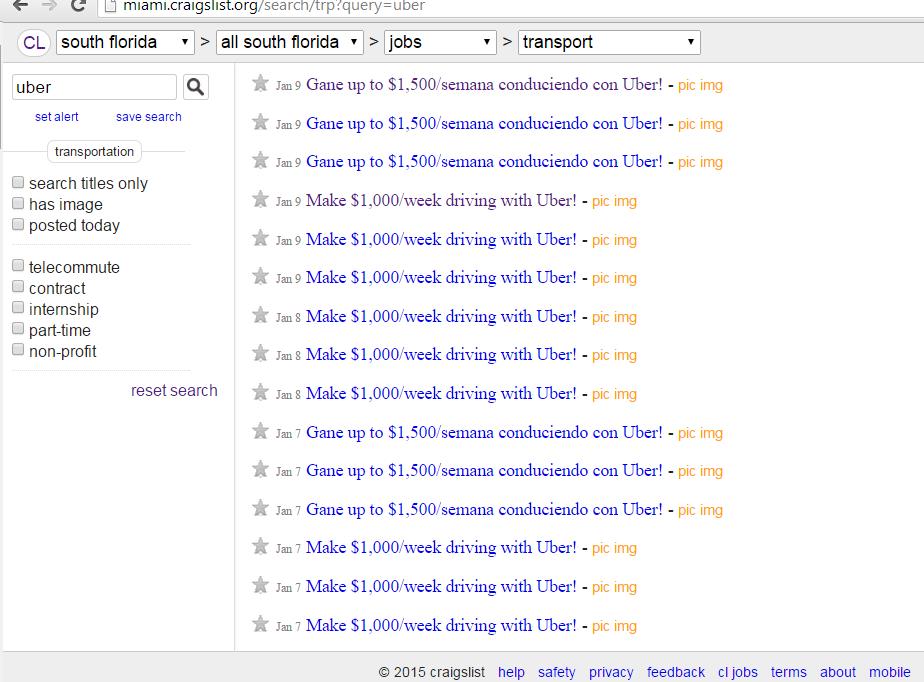924x682 pixels.
Task: Click the reset search link
Action: [174, 390]
